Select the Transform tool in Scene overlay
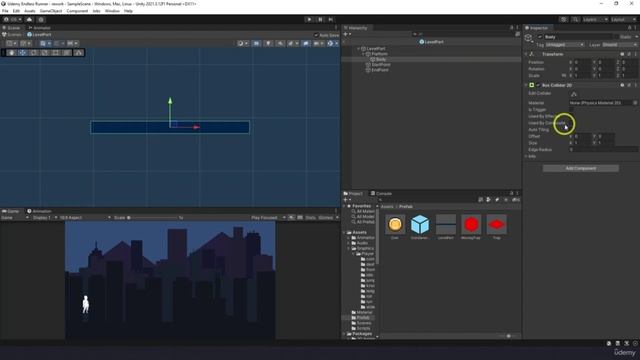Image resolution: width=640 pixels, height=360 pixels. pos(67,53)
